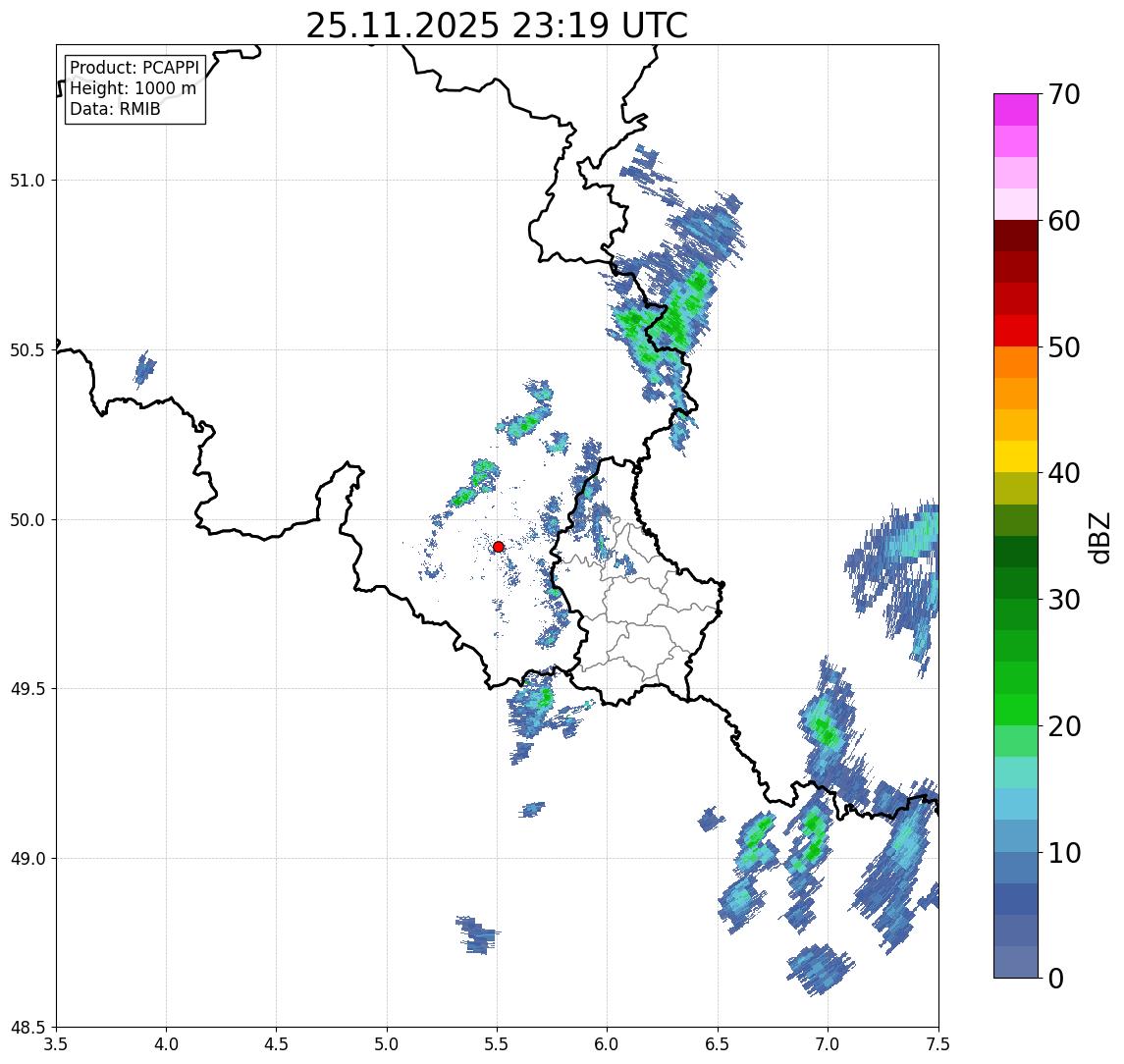Click the small echo patch near 48.75 latitude, 5.4 longitude

pos(477,935)
